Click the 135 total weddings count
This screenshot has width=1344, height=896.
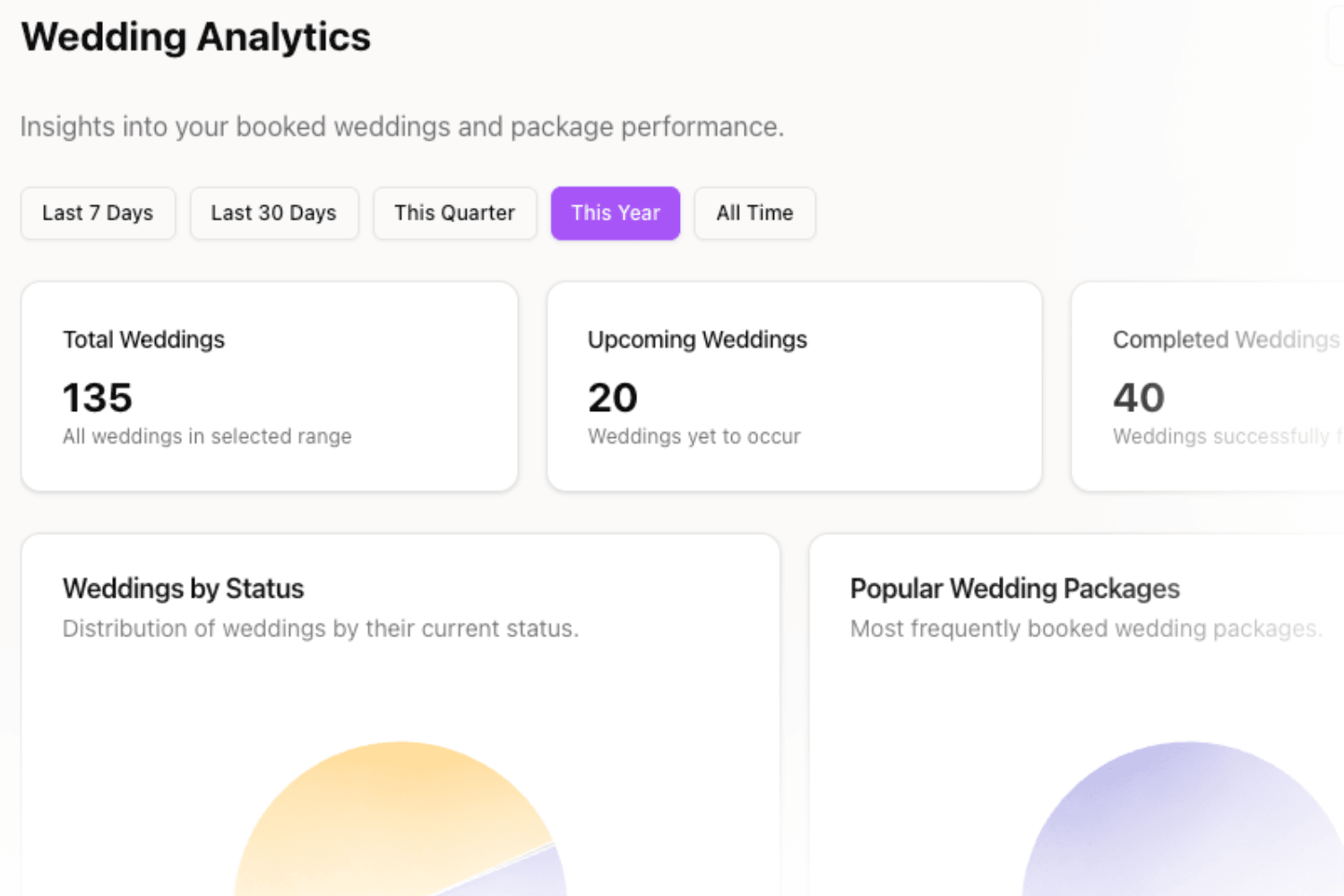click(98, 398)
